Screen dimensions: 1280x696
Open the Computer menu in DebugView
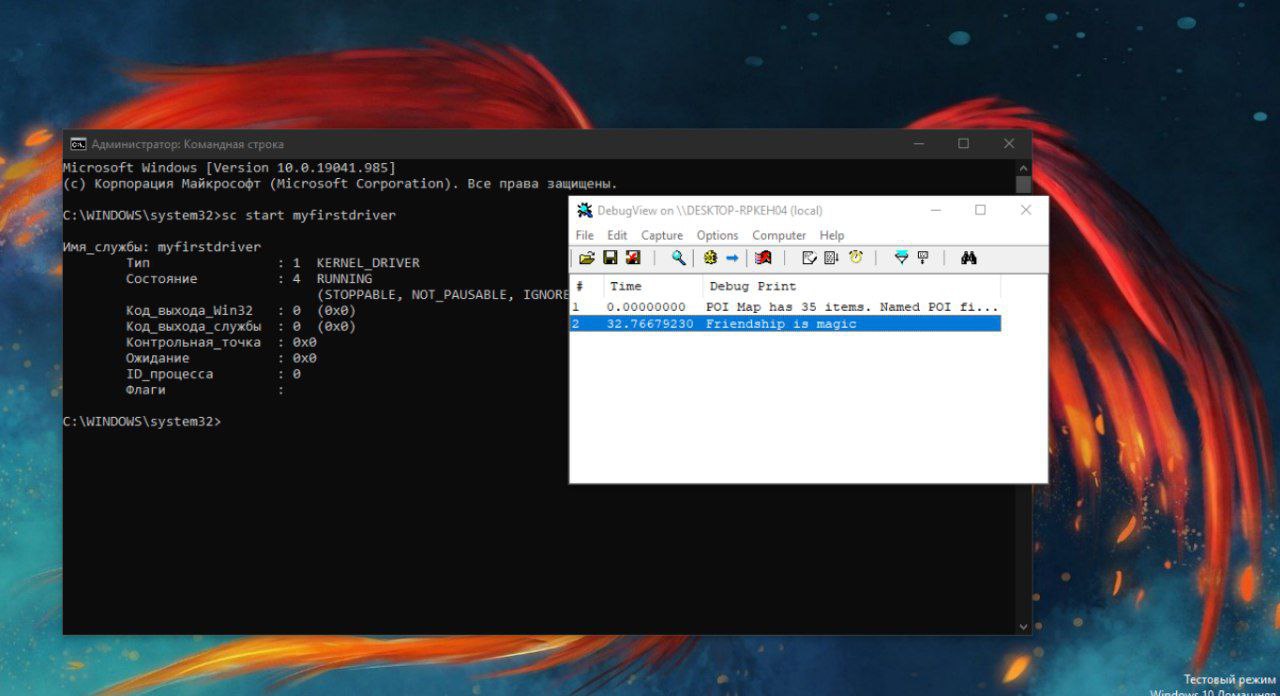click(x=779, y=235)
